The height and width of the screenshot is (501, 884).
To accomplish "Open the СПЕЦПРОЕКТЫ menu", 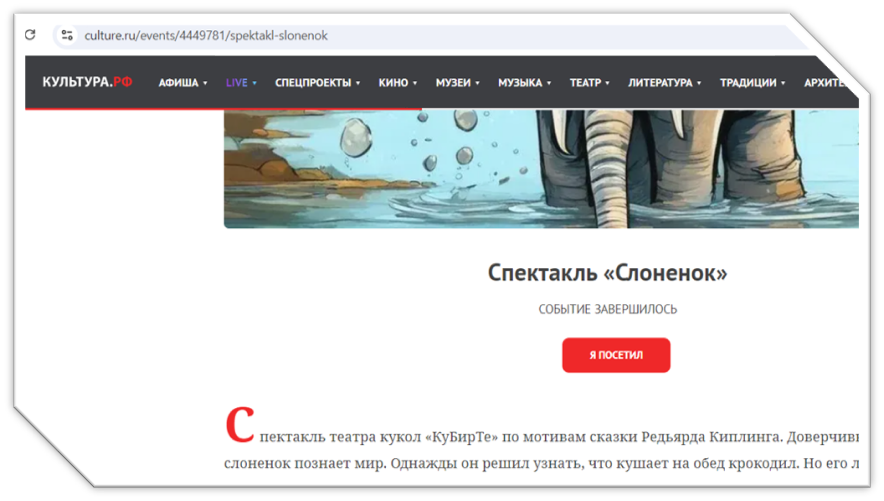I will click(313, 83).
